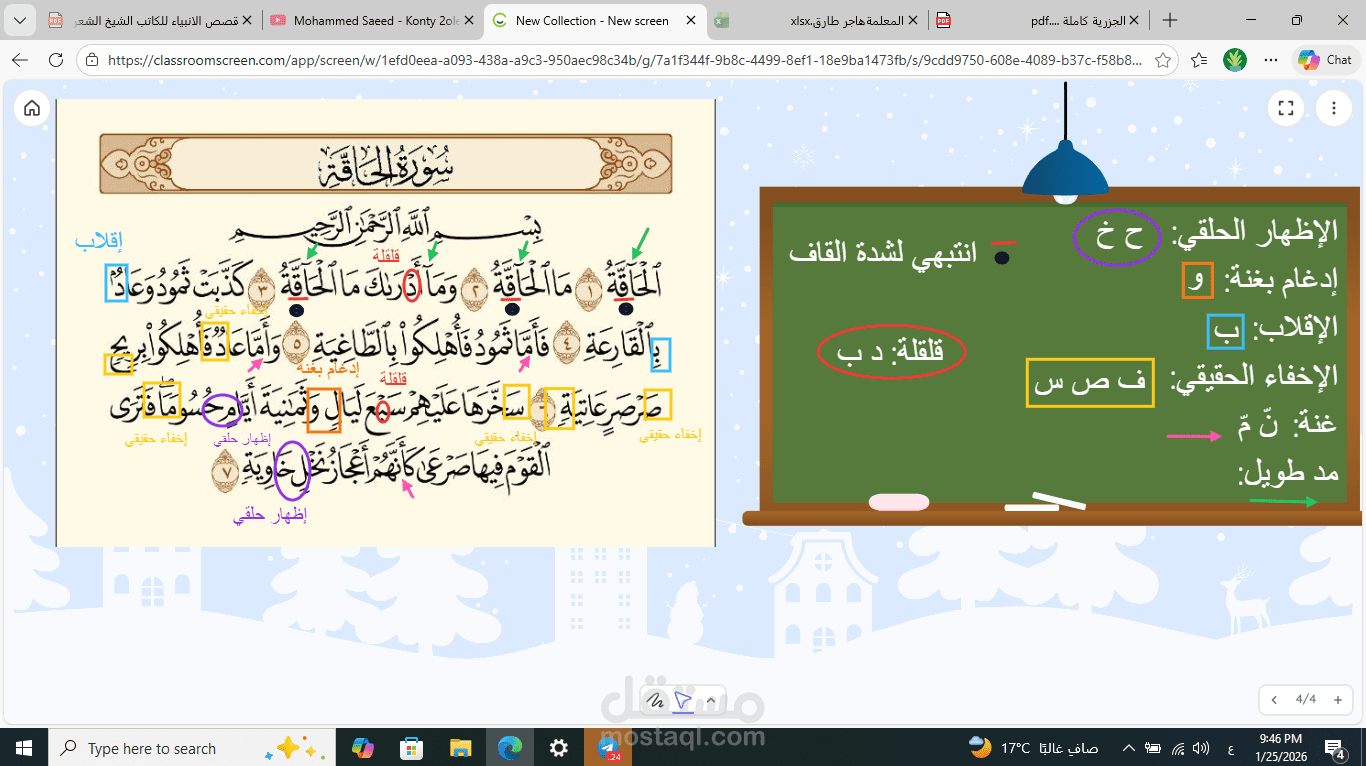Close the قصص الانبياء tab

tap(249, 20)
